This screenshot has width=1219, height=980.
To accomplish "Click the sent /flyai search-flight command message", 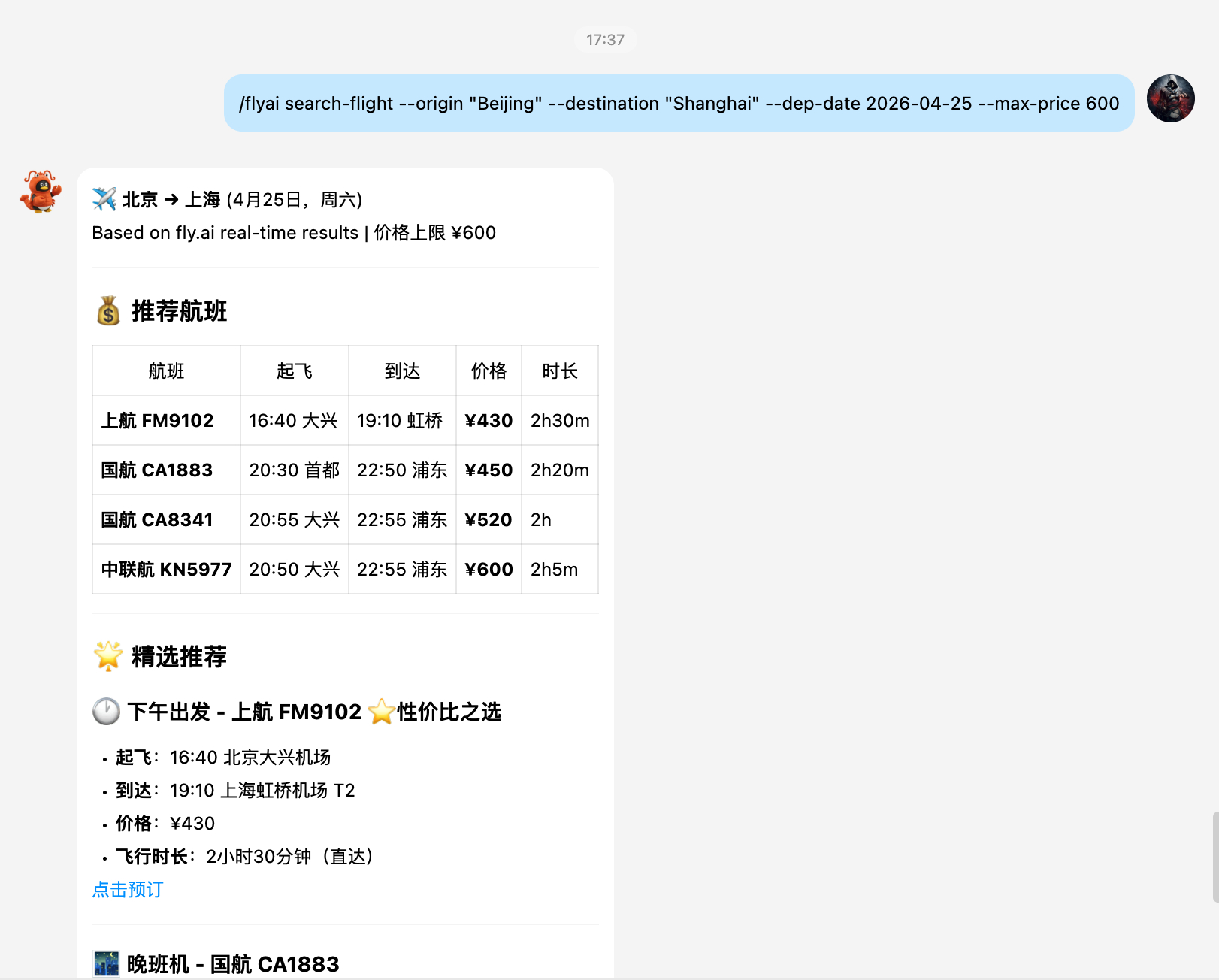I will click(x=679, y=103).
